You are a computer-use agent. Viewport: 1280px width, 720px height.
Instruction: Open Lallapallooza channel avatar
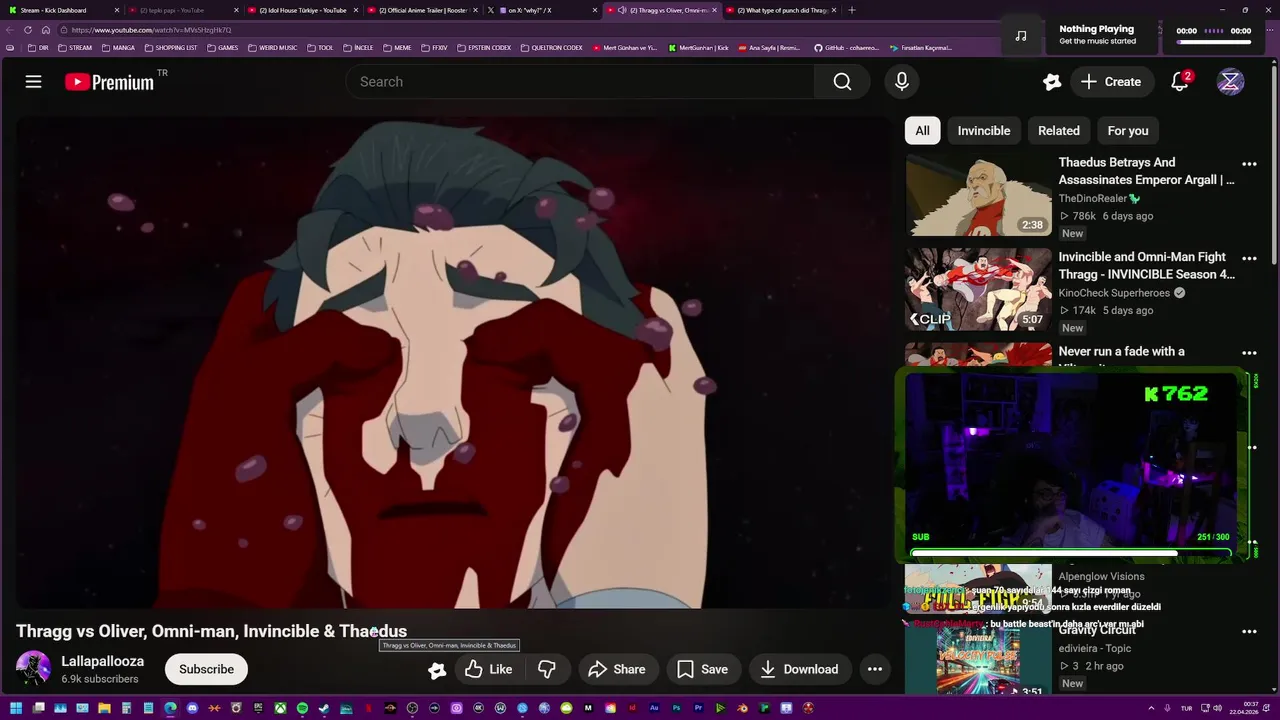[33, 669]
